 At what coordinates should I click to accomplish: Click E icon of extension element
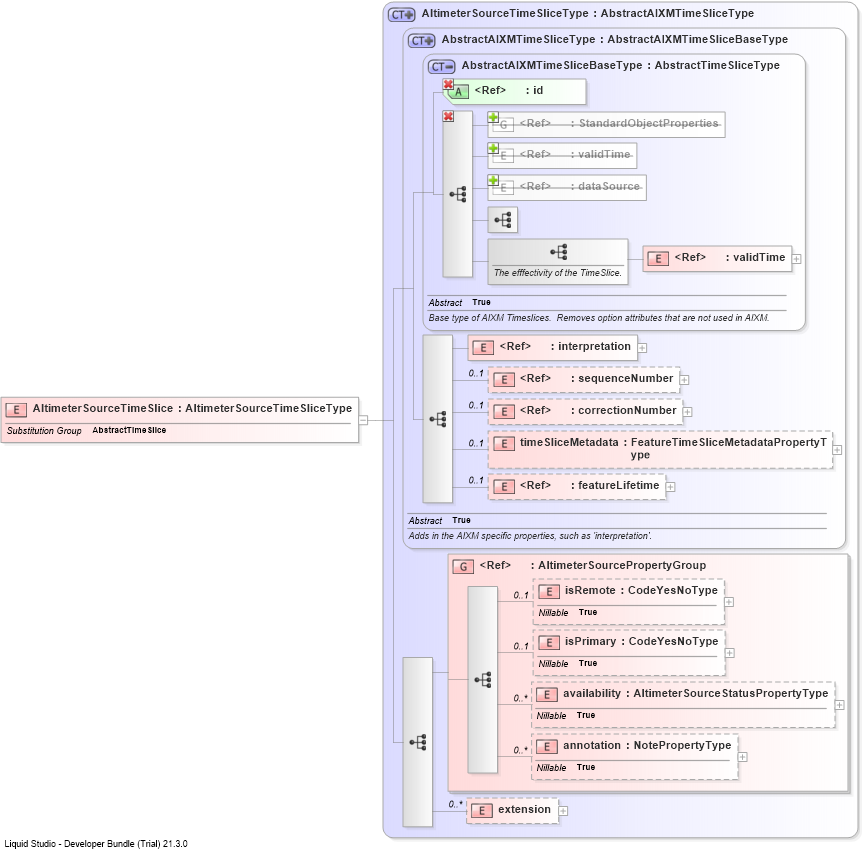(482, 811)
